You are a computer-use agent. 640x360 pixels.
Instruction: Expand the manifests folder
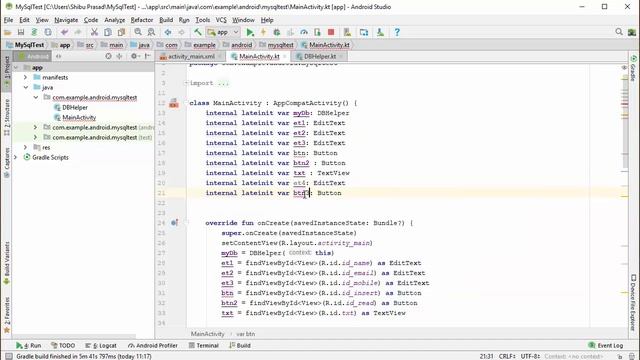point(26,78)
